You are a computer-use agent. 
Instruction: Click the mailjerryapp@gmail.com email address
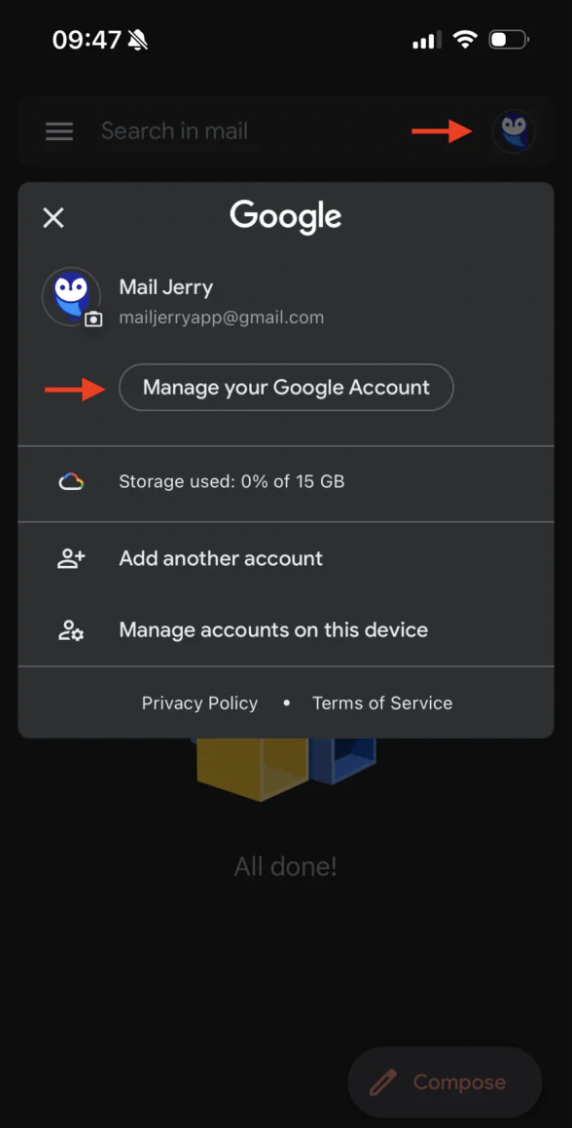(x=221, y=317)
